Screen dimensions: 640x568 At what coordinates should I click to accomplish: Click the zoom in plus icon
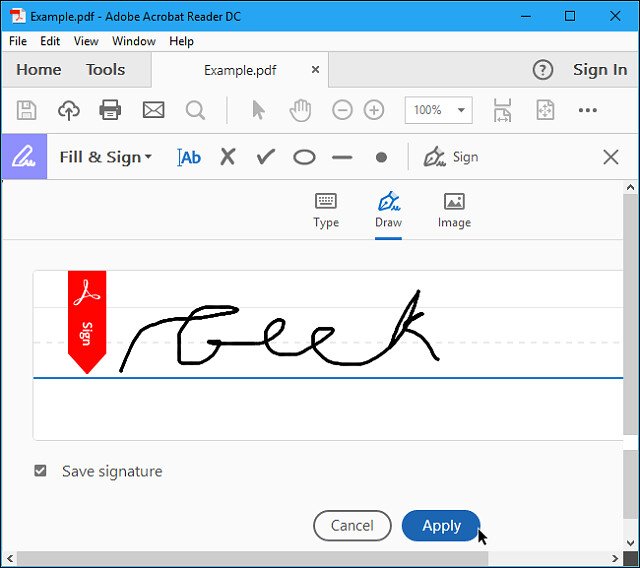374,110
